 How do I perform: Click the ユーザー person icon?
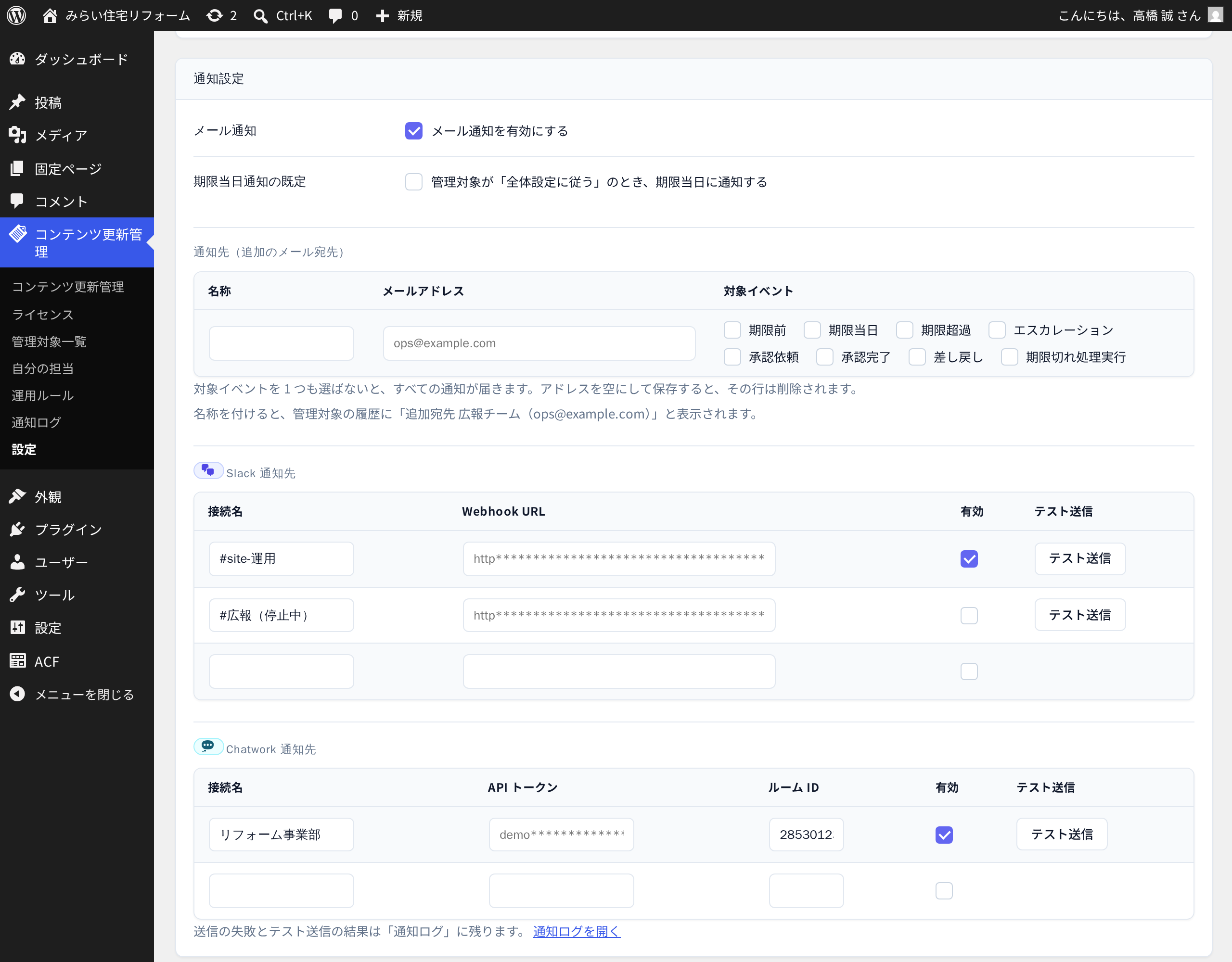(x=17, y=562)
